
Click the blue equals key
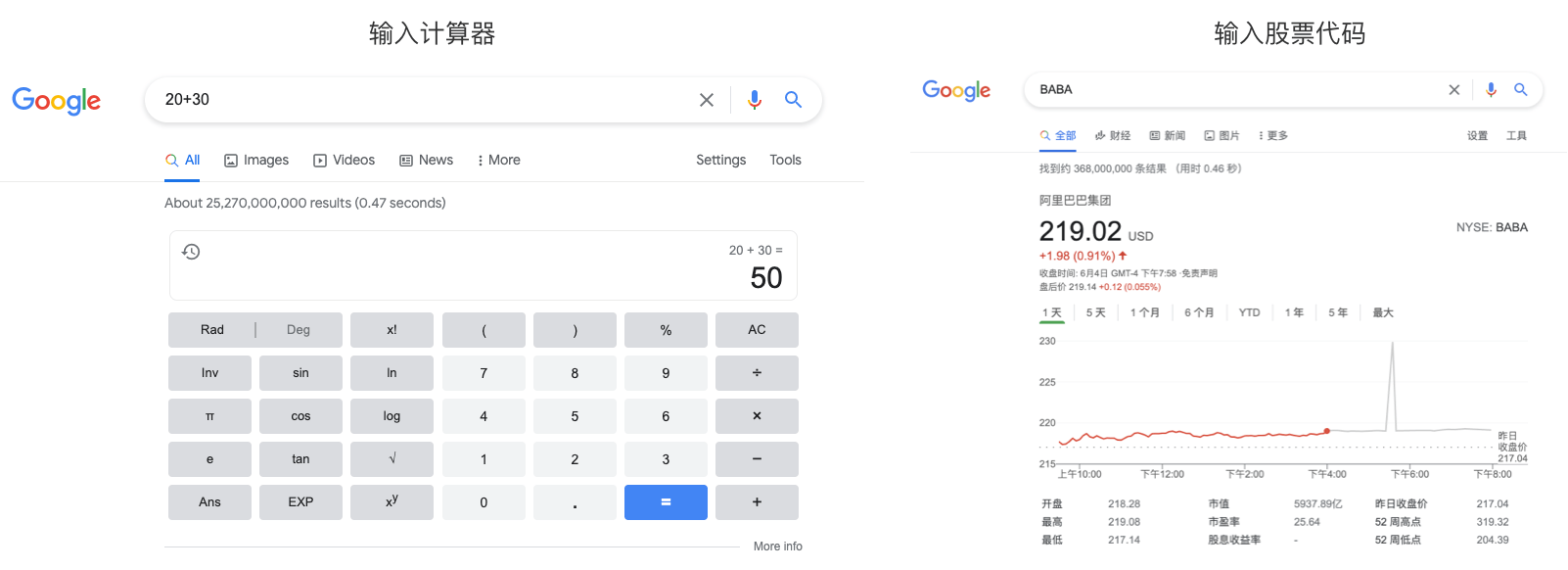[666, 502]
